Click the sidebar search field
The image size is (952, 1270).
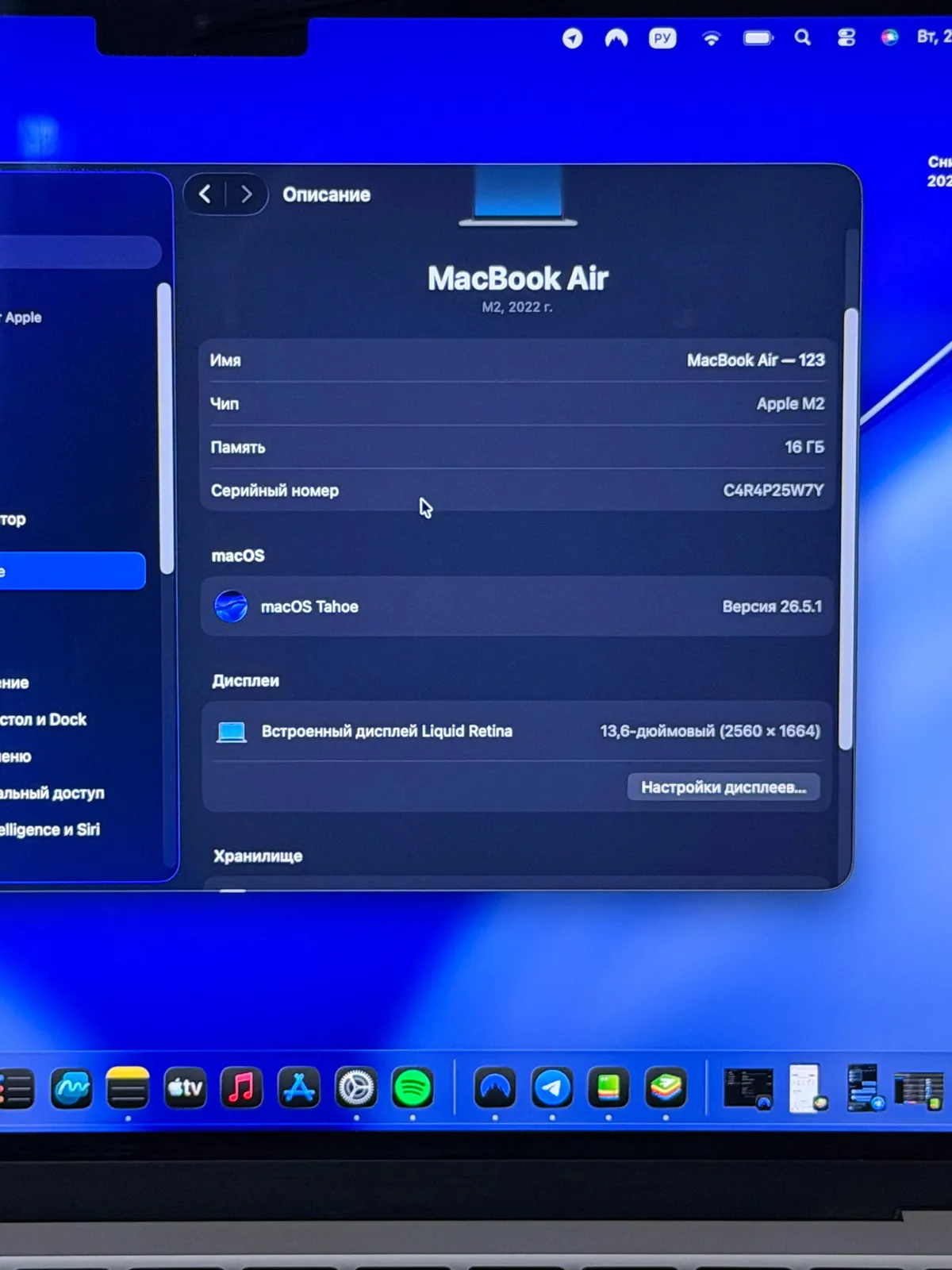80,253
